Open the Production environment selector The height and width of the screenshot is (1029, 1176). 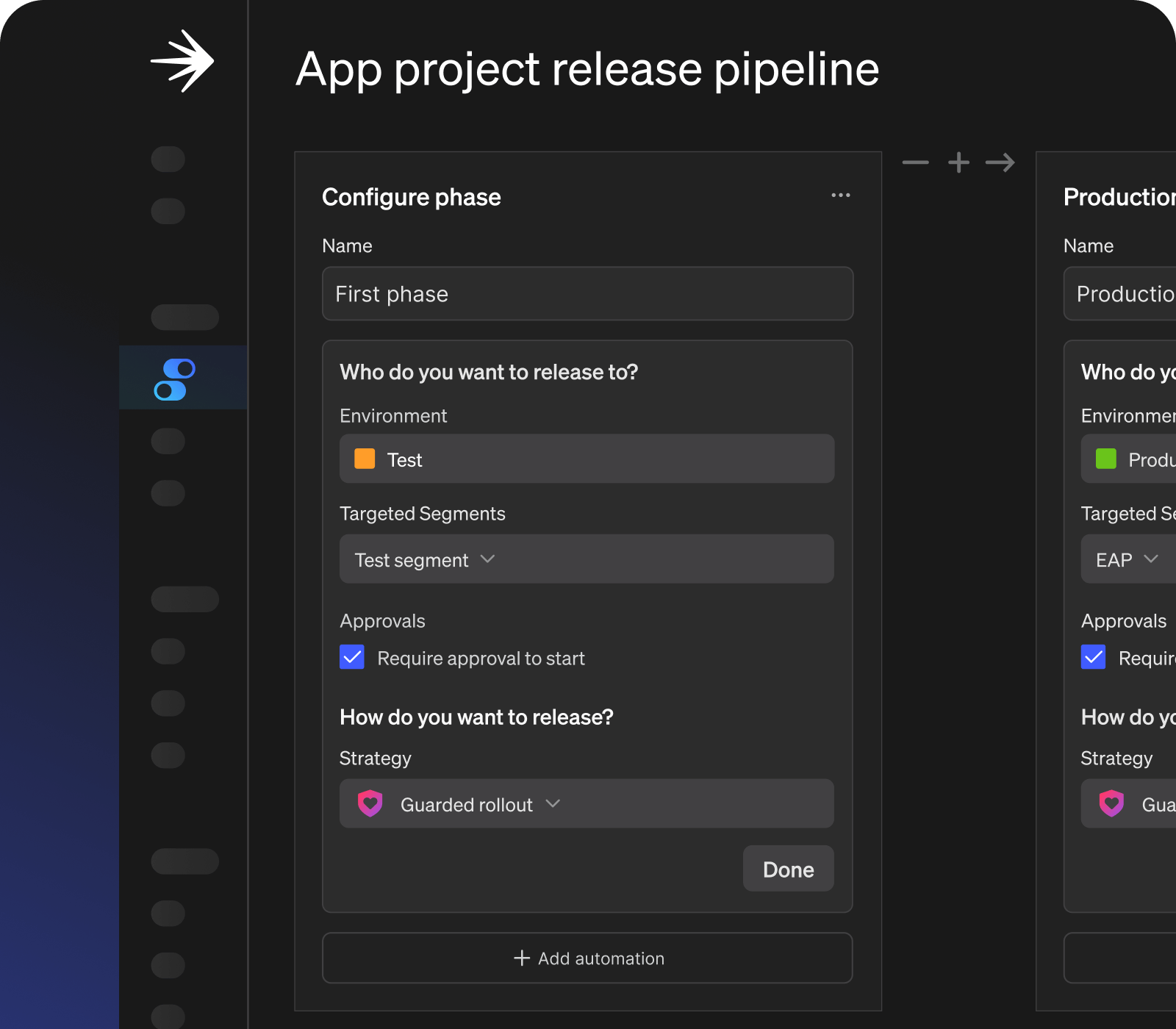tap(1128, 459)
